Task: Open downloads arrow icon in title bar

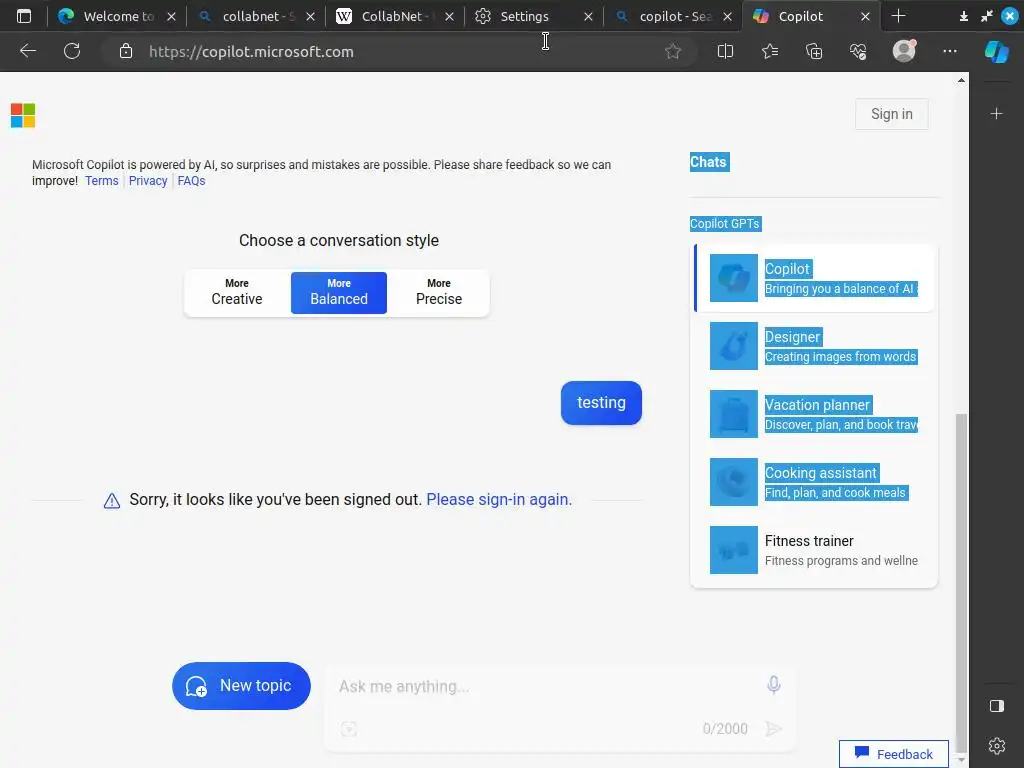Action: point(964,16)
